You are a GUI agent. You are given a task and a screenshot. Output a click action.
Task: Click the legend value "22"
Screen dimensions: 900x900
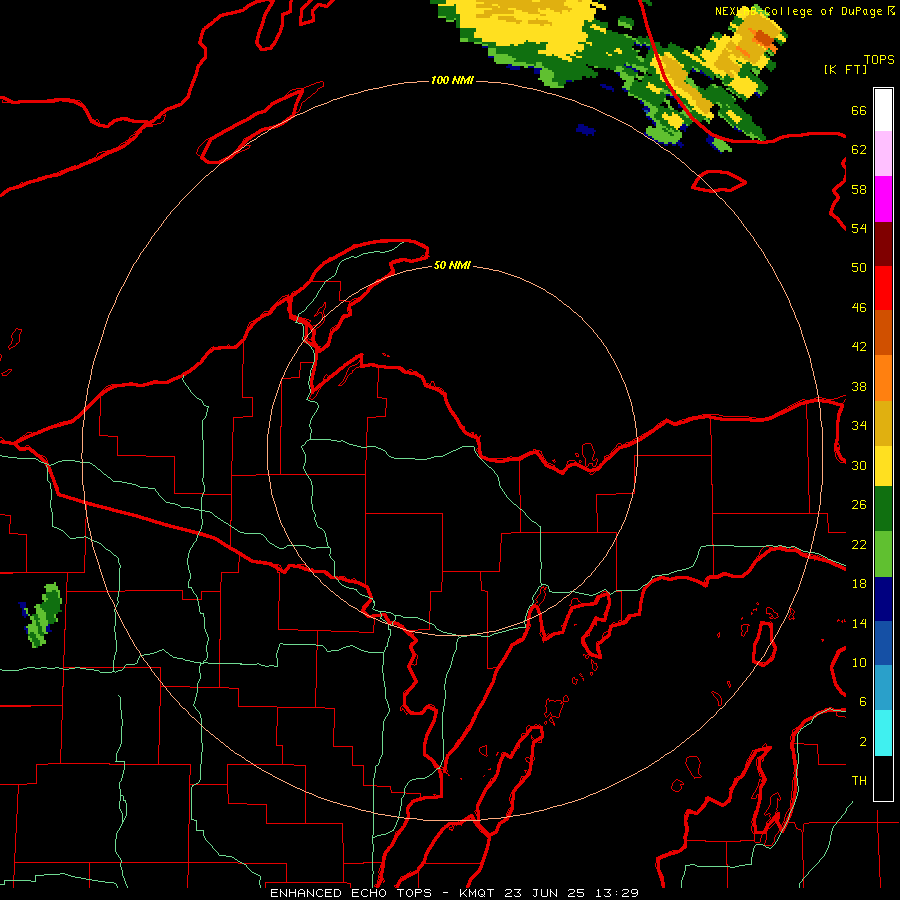coord(859,545)
